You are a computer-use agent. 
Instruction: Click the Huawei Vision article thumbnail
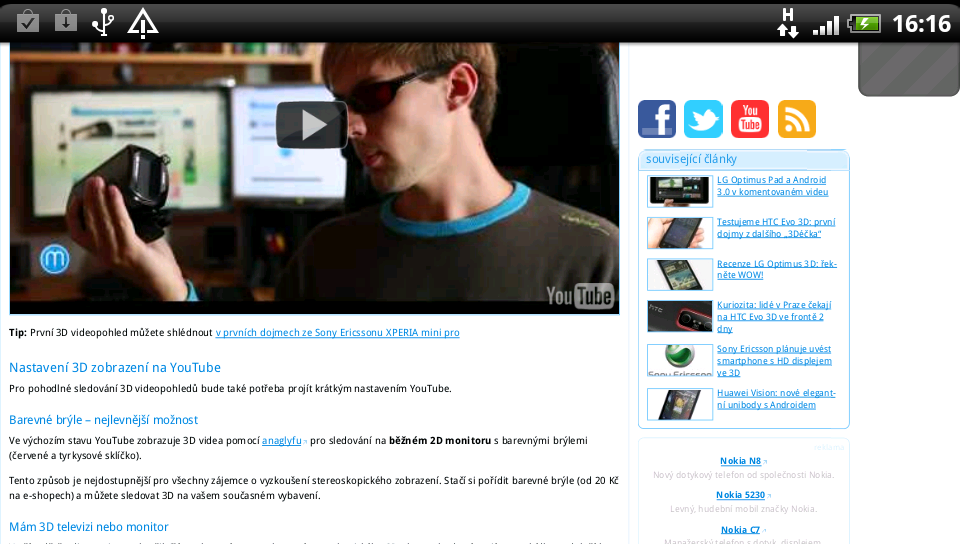click(x=679, y=404)
